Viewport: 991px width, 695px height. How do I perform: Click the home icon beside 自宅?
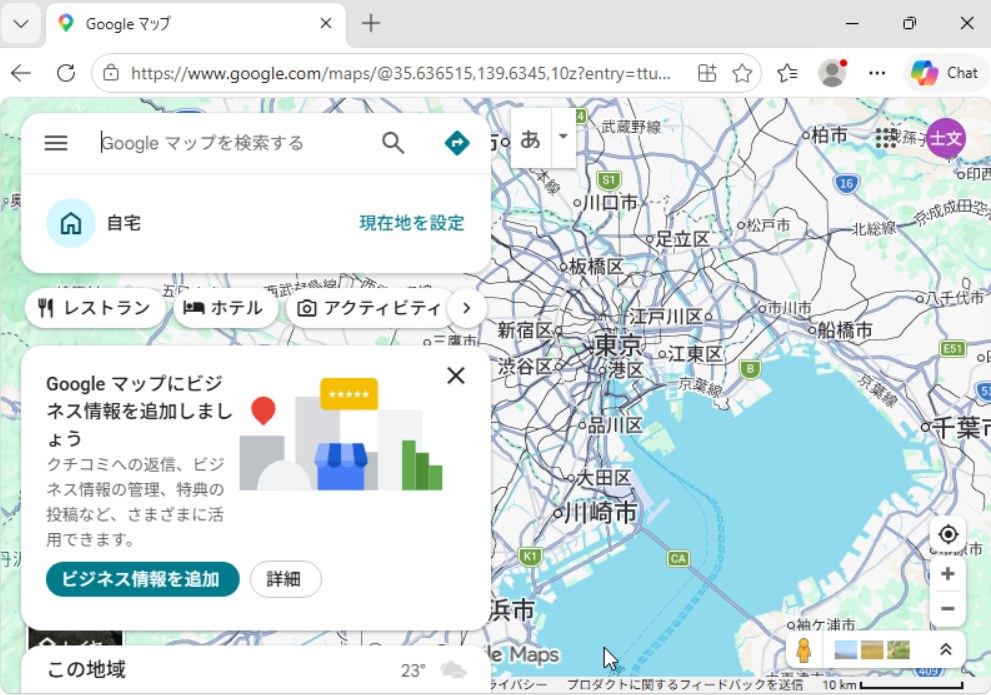click(x=71, y=223)
